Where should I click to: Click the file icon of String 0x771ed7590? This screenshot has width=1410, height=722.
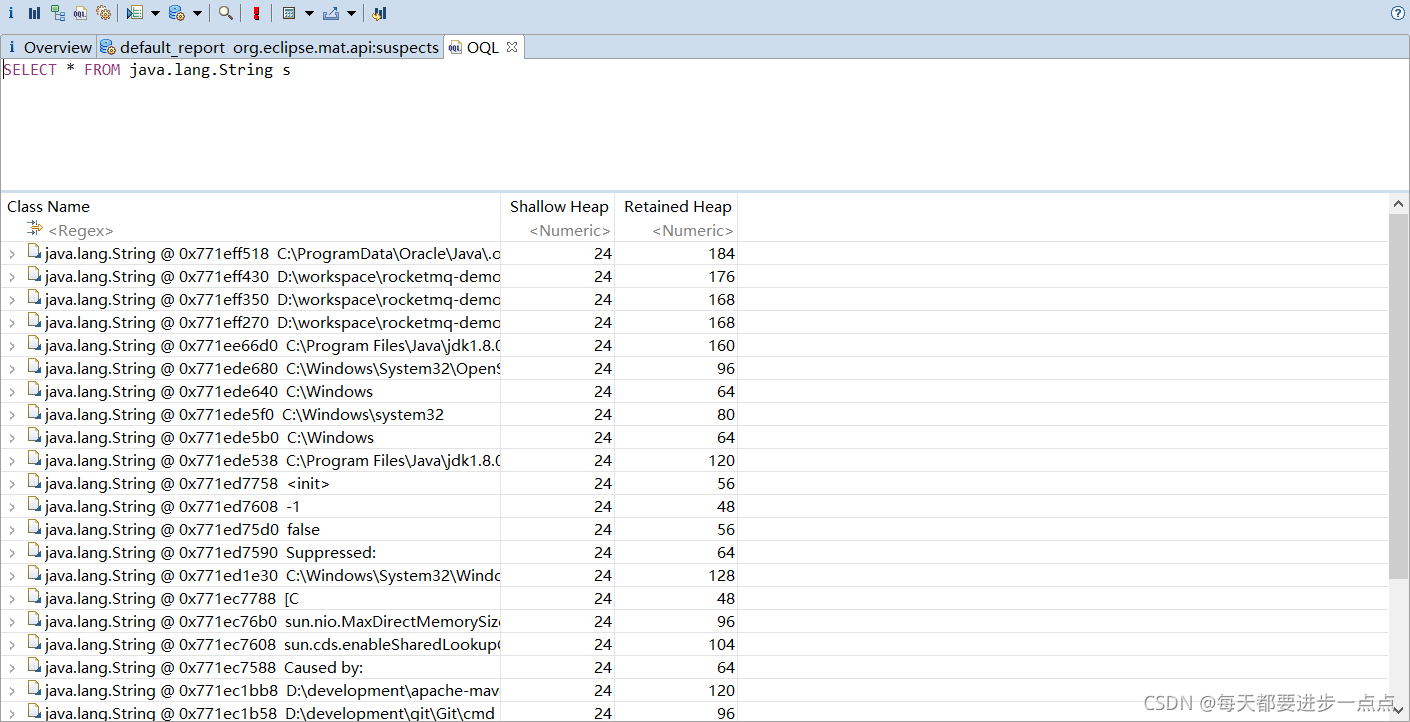click(x=34, y=551)
